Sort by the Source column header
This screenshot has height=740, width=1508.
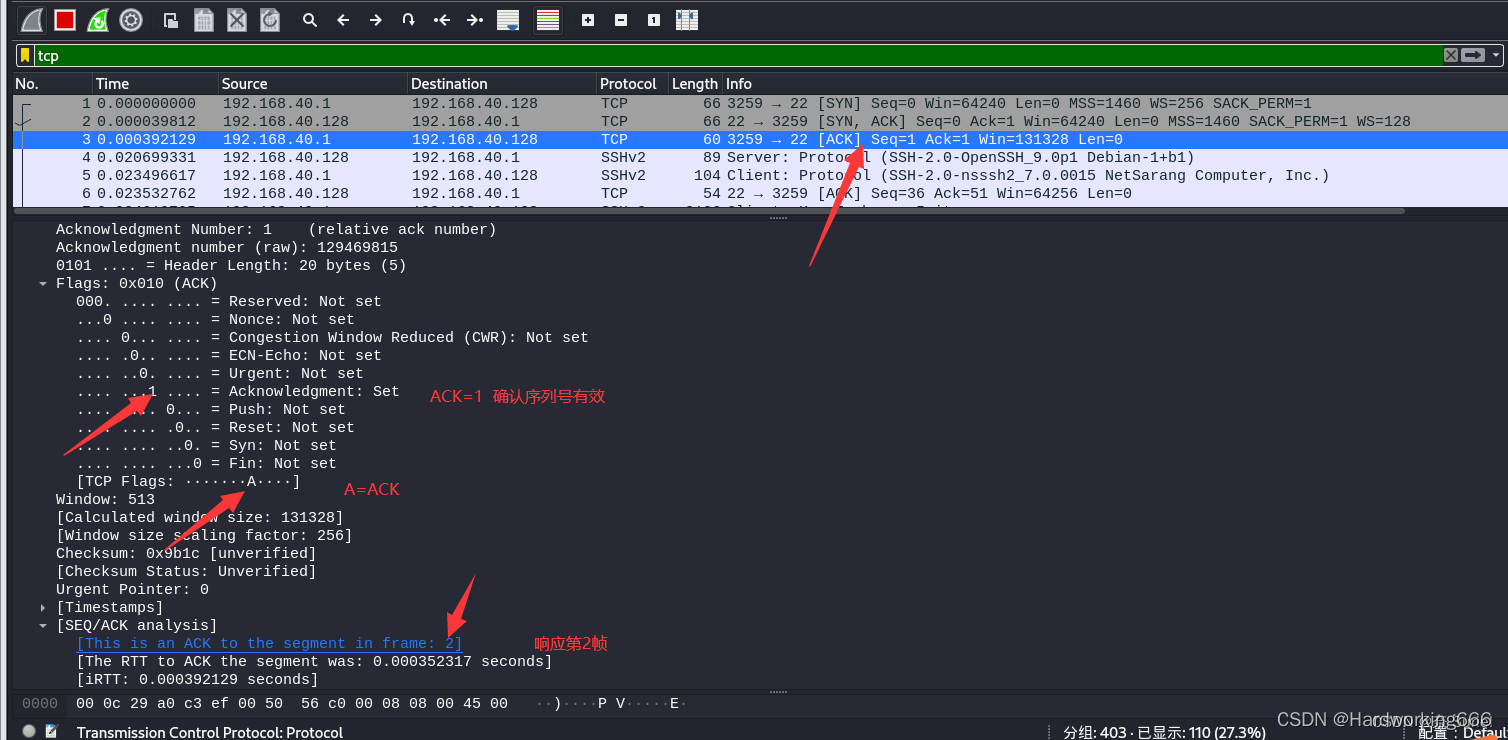click(313, 84)
